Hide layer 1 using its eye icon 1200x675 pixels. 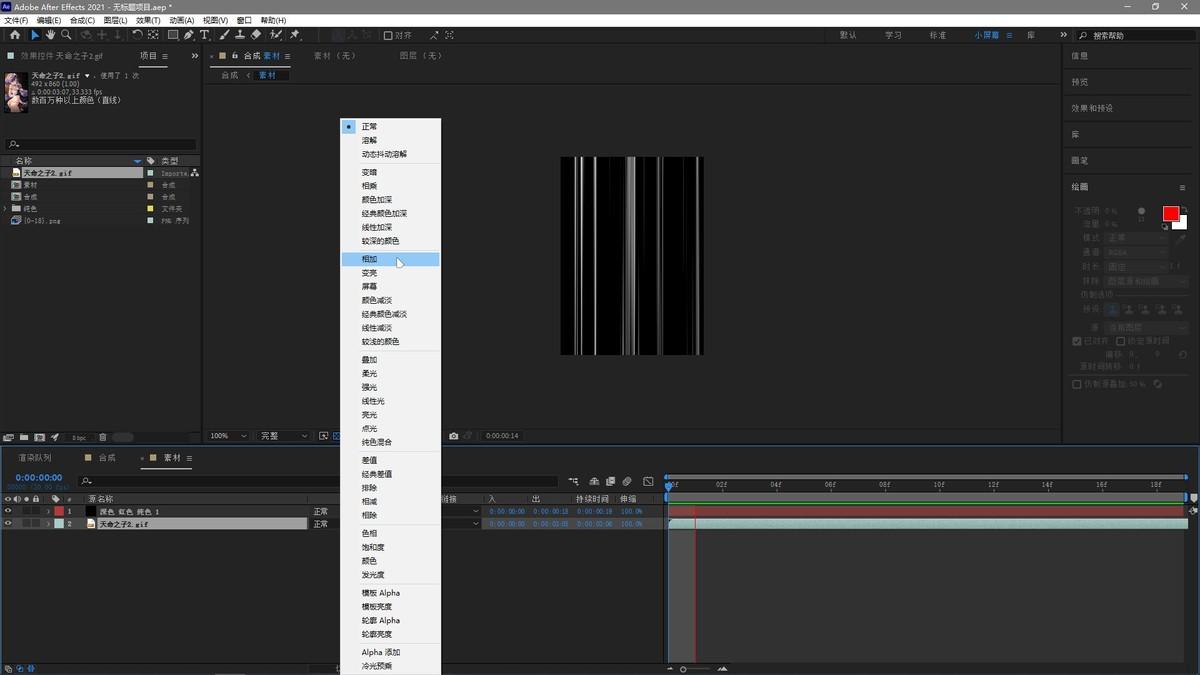8,511
